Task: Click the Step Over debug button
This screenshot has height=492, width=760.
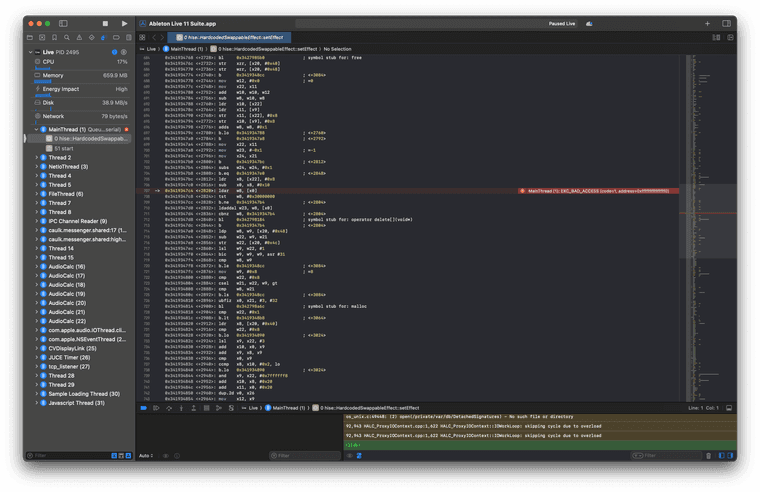Action: [169, 408]
